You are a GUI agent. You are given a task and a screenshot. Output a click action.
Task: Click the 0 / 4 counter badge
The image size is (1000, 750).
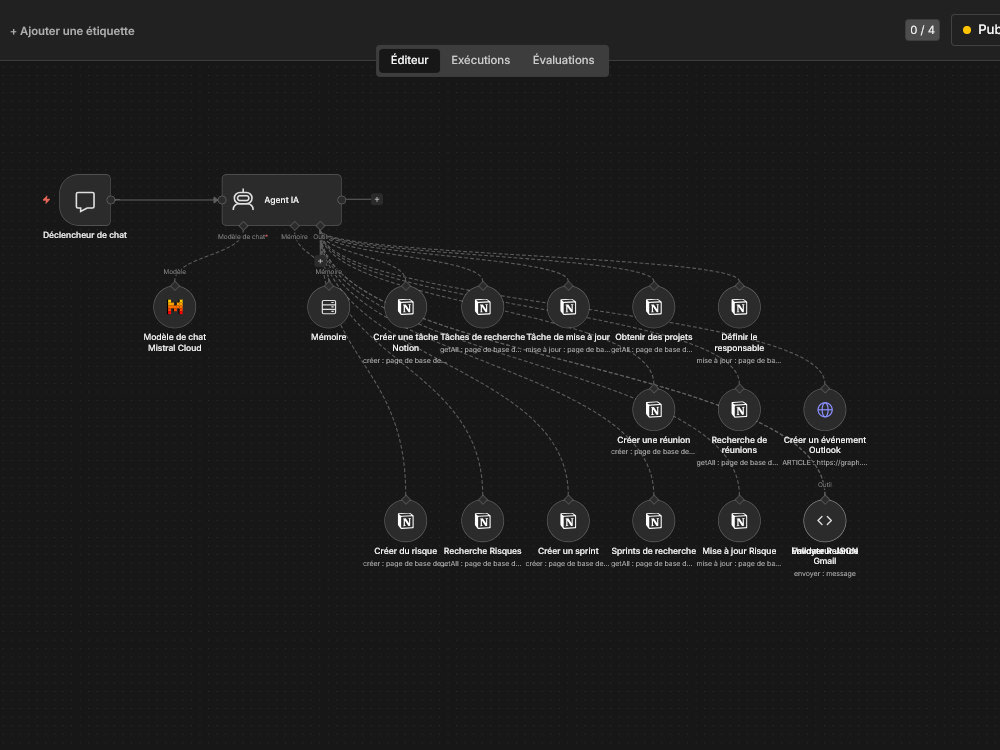coord(922,30)
